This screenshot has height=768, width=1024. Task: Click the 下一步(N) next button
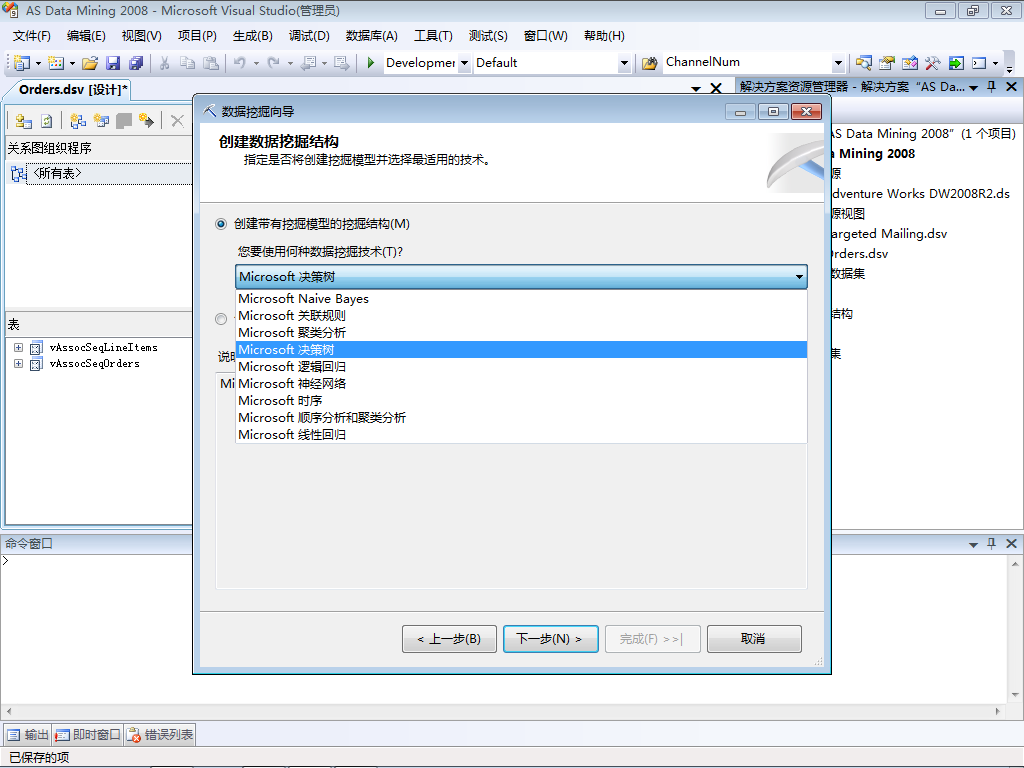click(x=551, y=639)
